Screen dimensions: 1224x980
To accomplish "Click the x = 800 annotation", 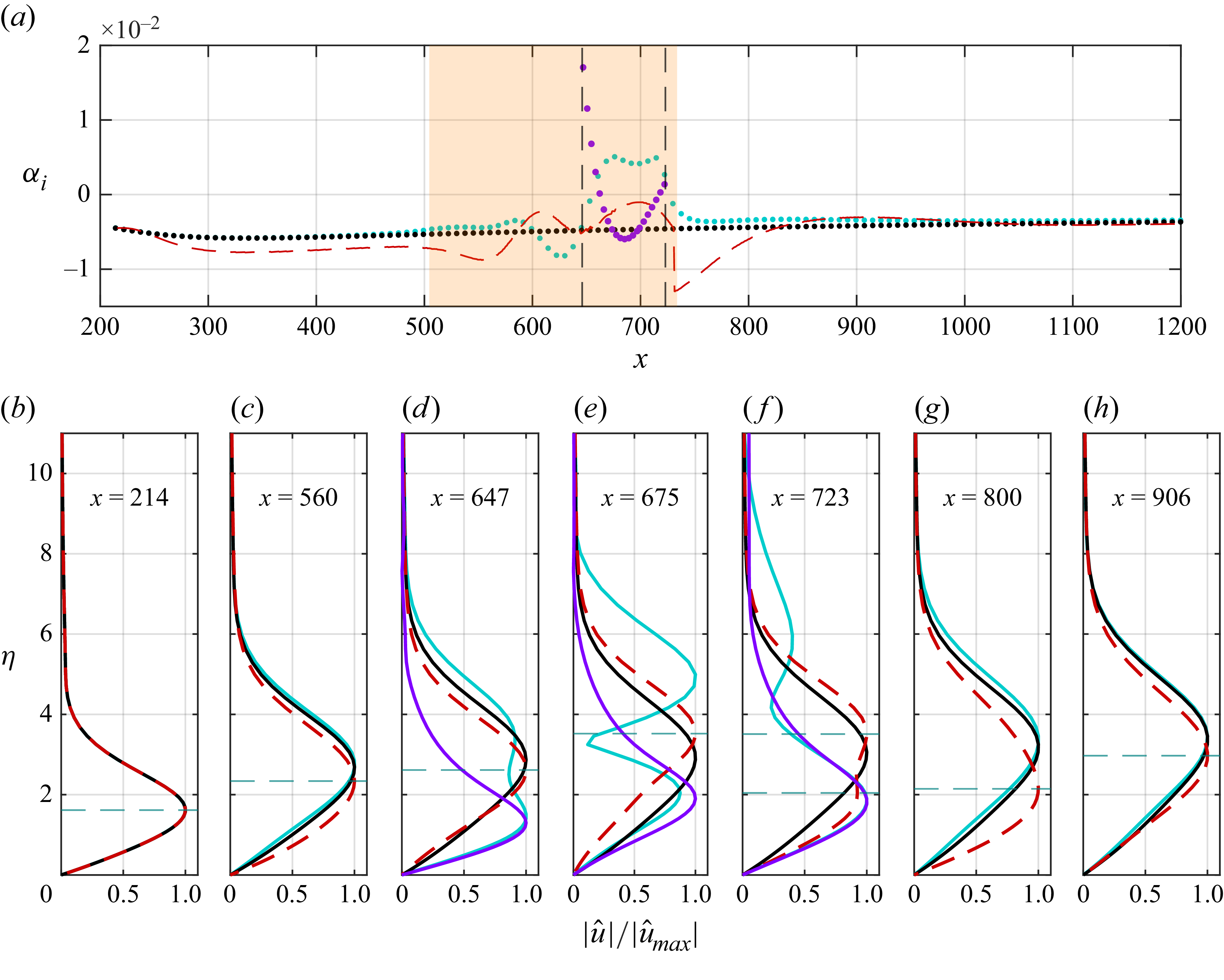I will coord(982,498).
